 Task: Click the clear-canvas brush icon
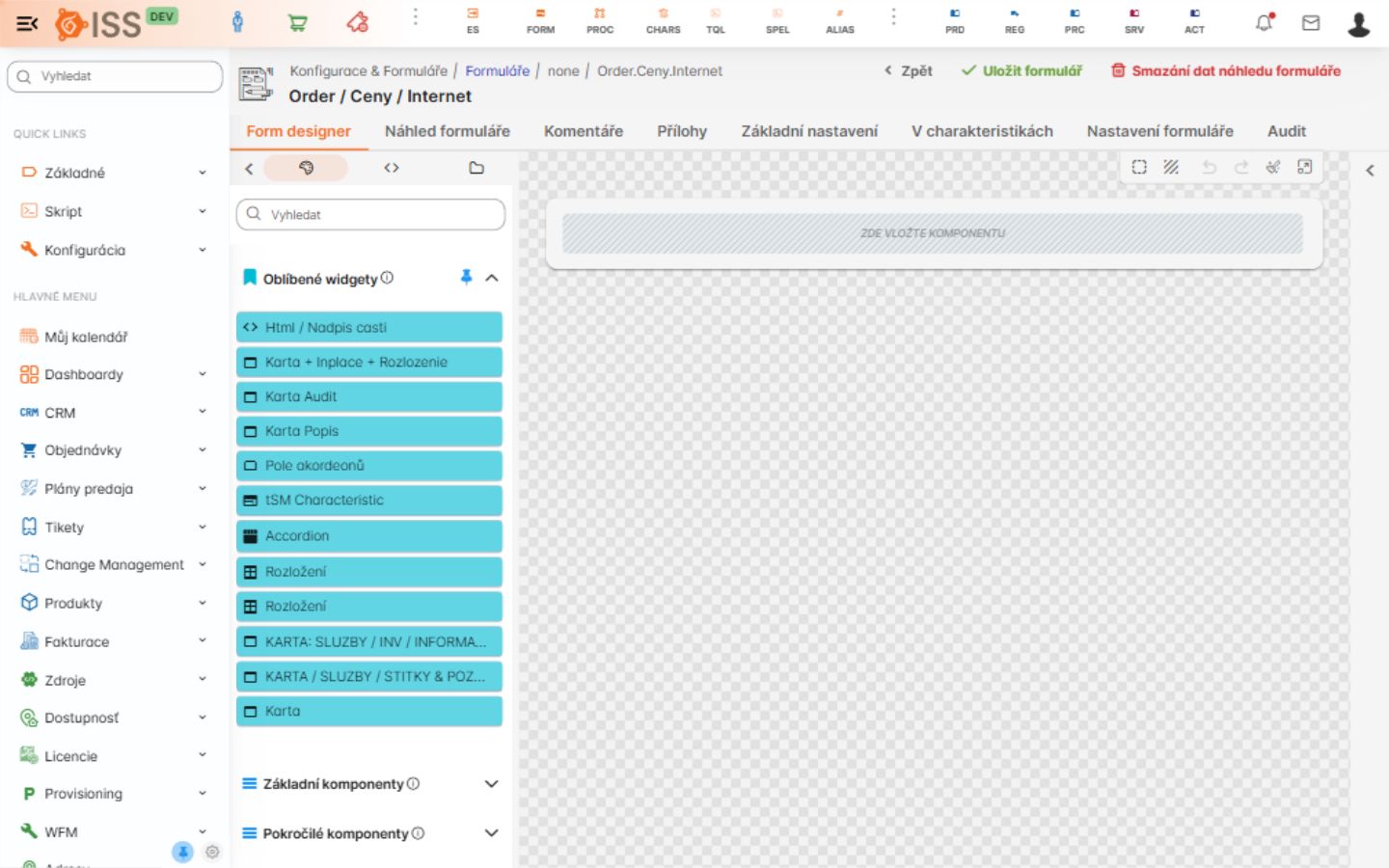point(1273,167)
